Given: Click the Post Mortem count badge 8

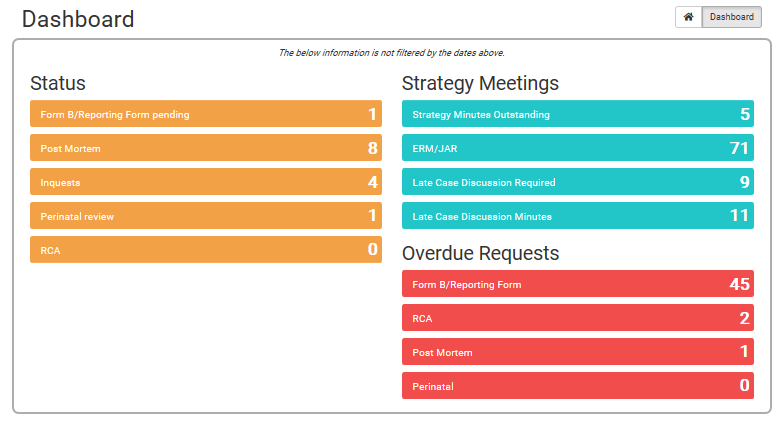Looking at the screenshot, I should [372, 148].
